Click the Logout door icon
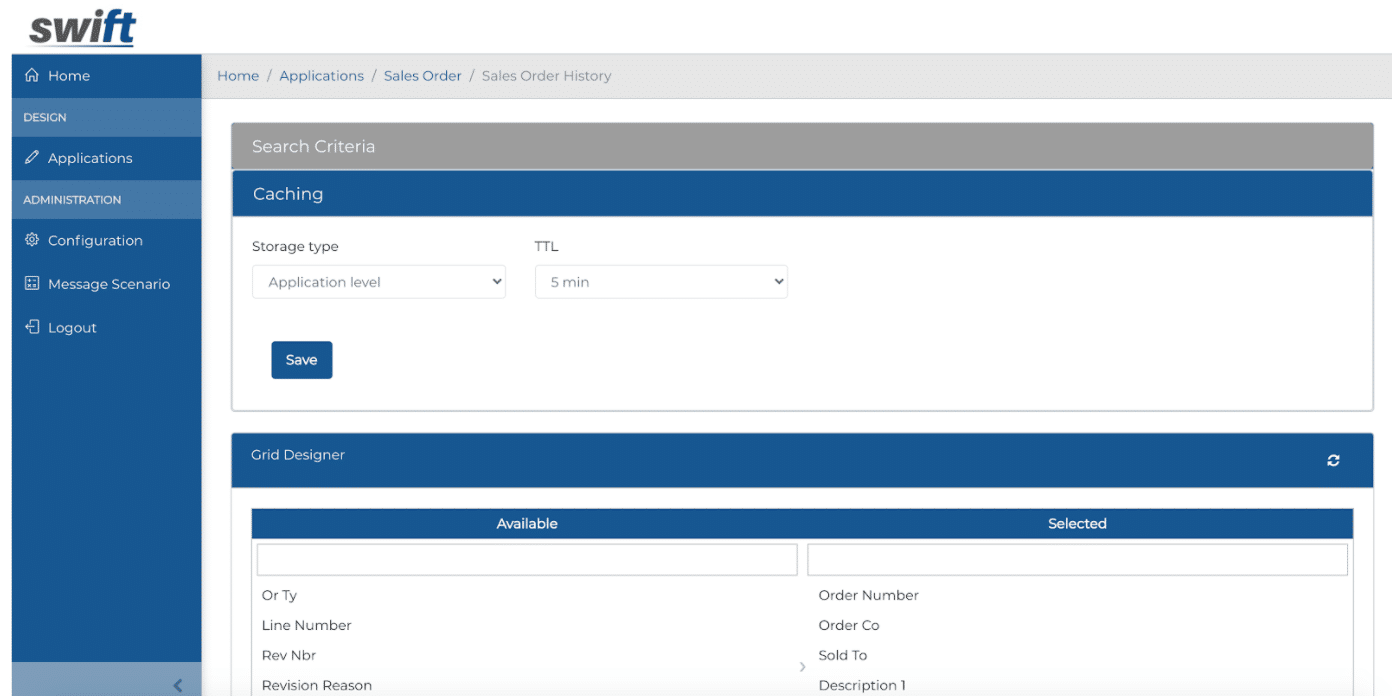The image size is (1392, 696). tap(32, 327)
